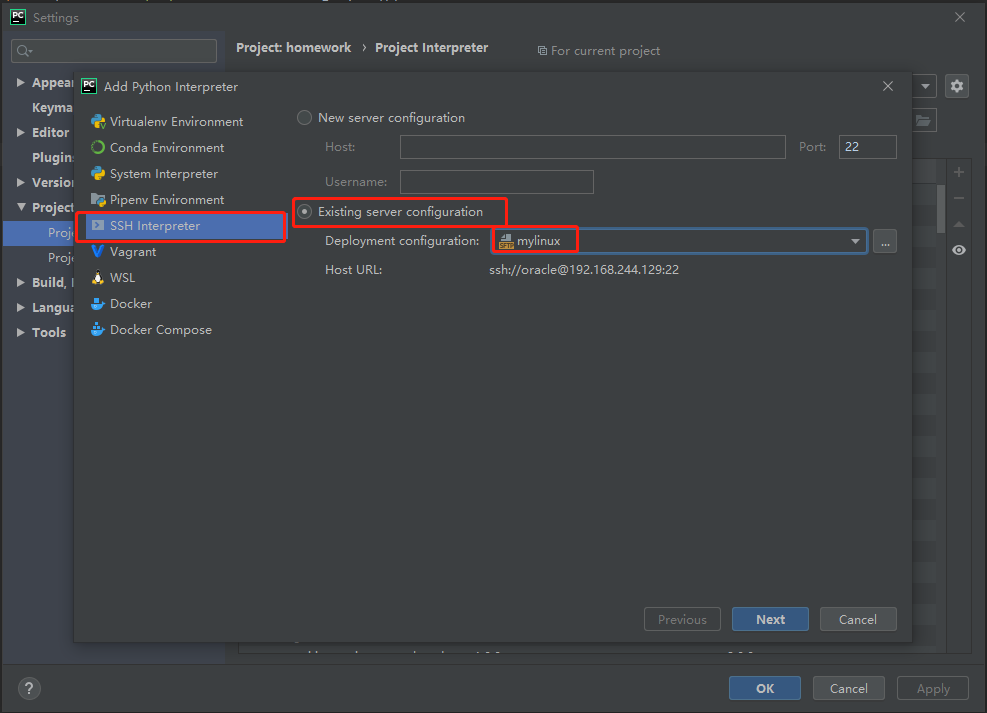Open Plugins settings item
The image size is (987, 713).
(52, 157)
